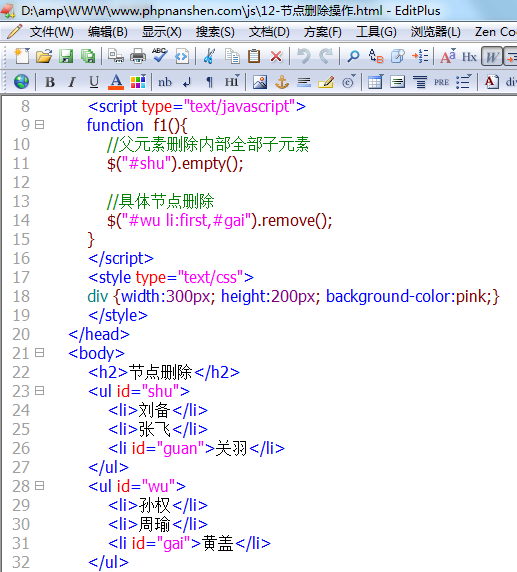
Task: Click the Print icon
Action: 138,57
